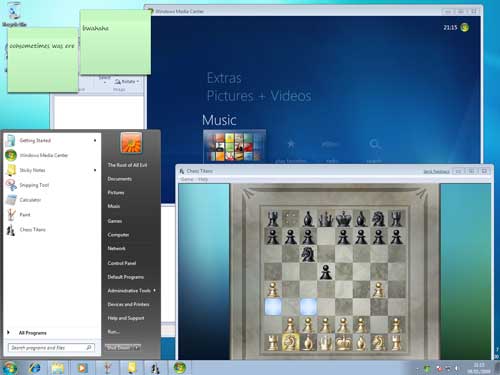
Task: Click the selected white knight on b1
Action: [x=290, y=342]
